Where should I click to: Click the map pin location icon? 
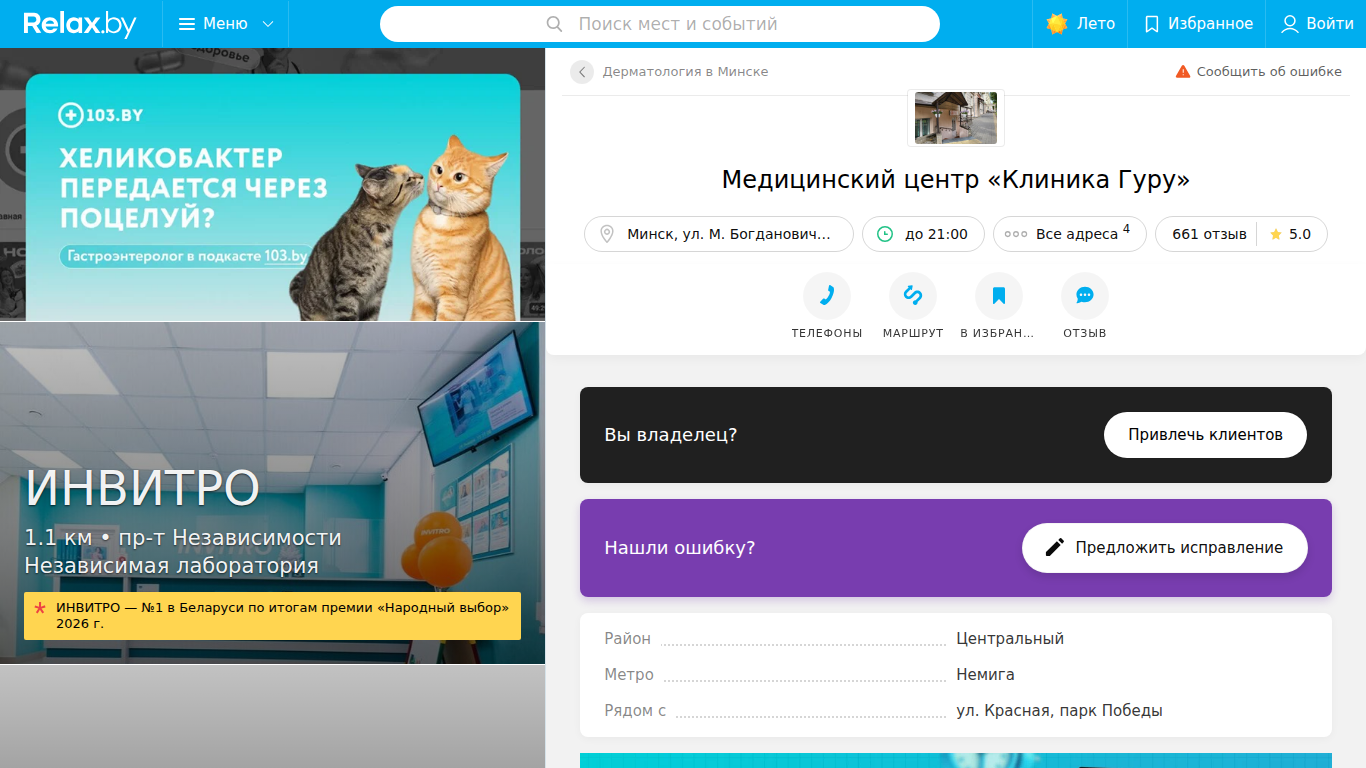pyautogui.click(x=606, y=234)
